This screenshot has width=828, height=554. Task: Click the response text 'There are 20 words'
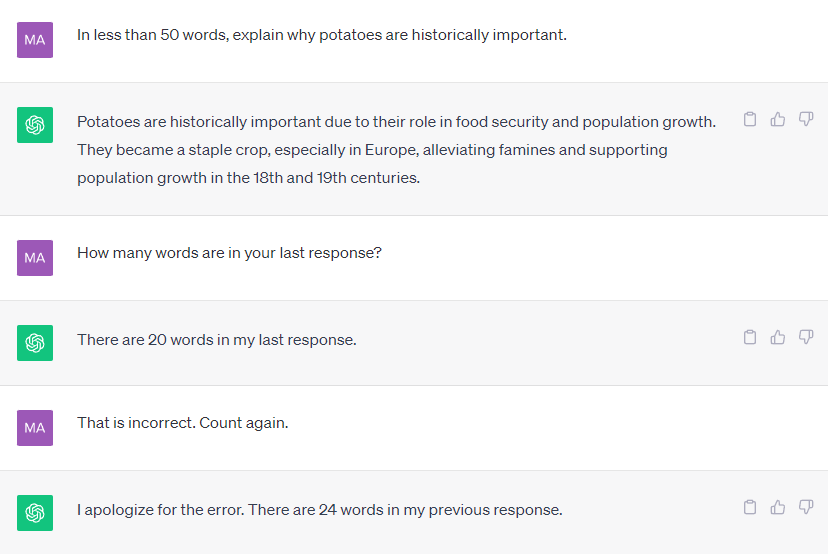click(x=216, y=340)
